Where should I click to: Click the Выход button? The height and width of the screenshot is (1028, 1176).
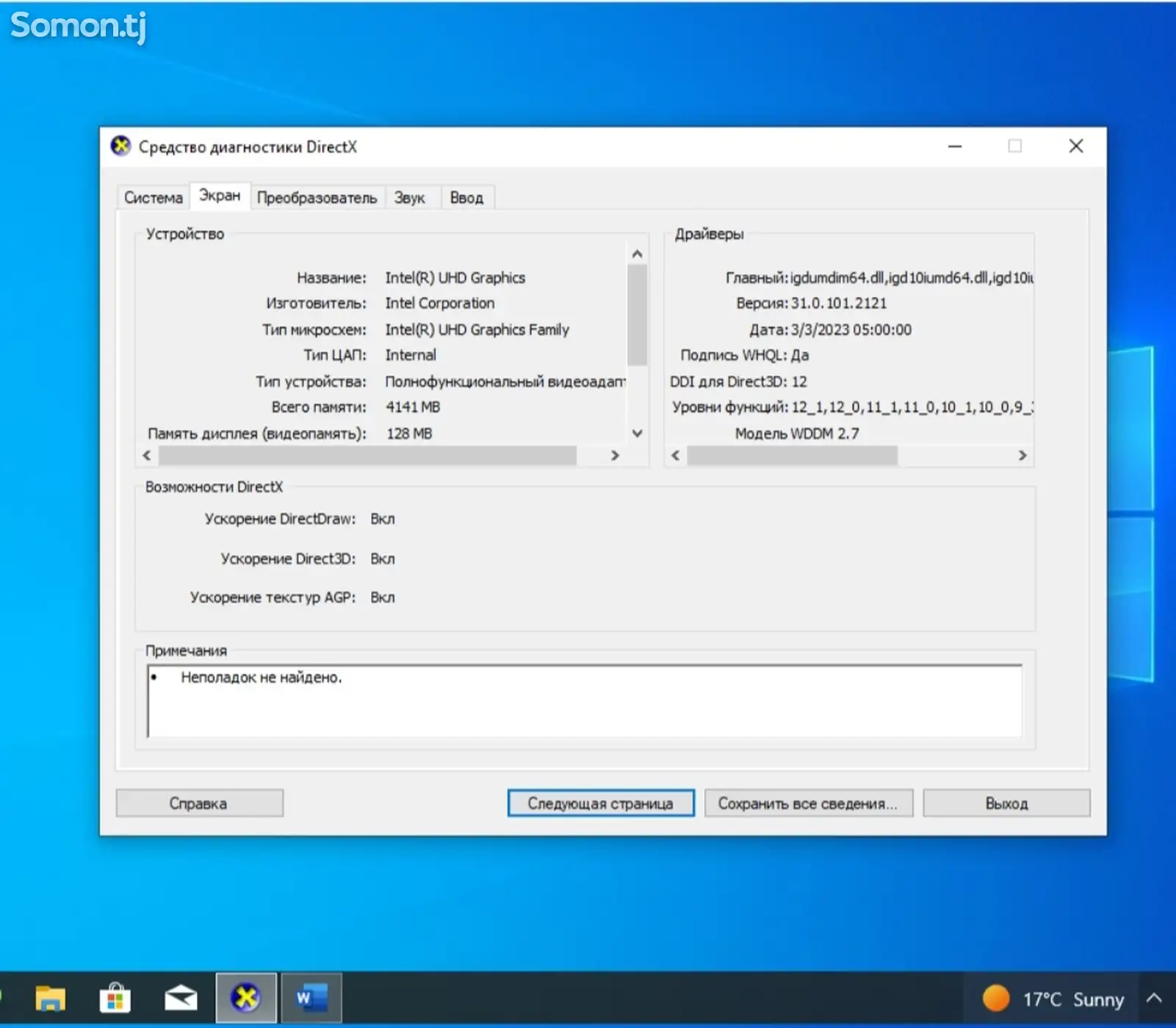[1006, 803]
